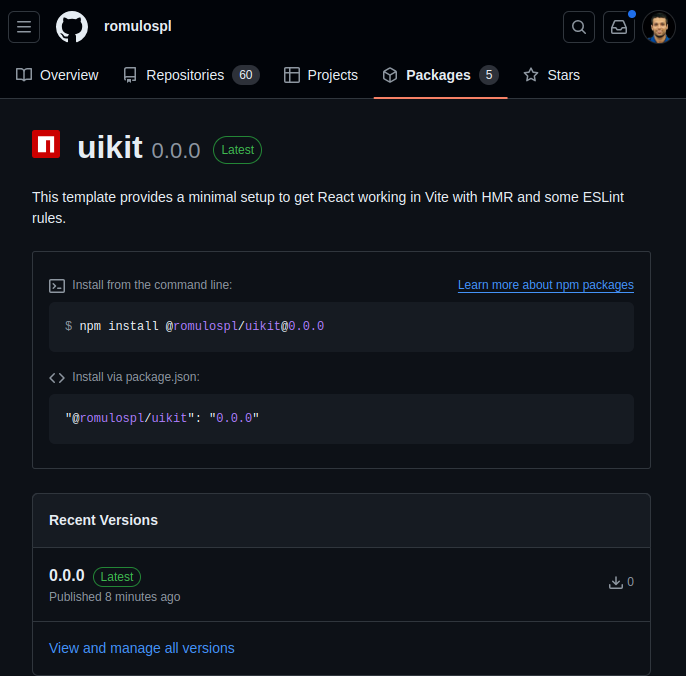Open the hamburger navigation menu
The width and height of the screenshot is (686, 676).
point(24,27)
